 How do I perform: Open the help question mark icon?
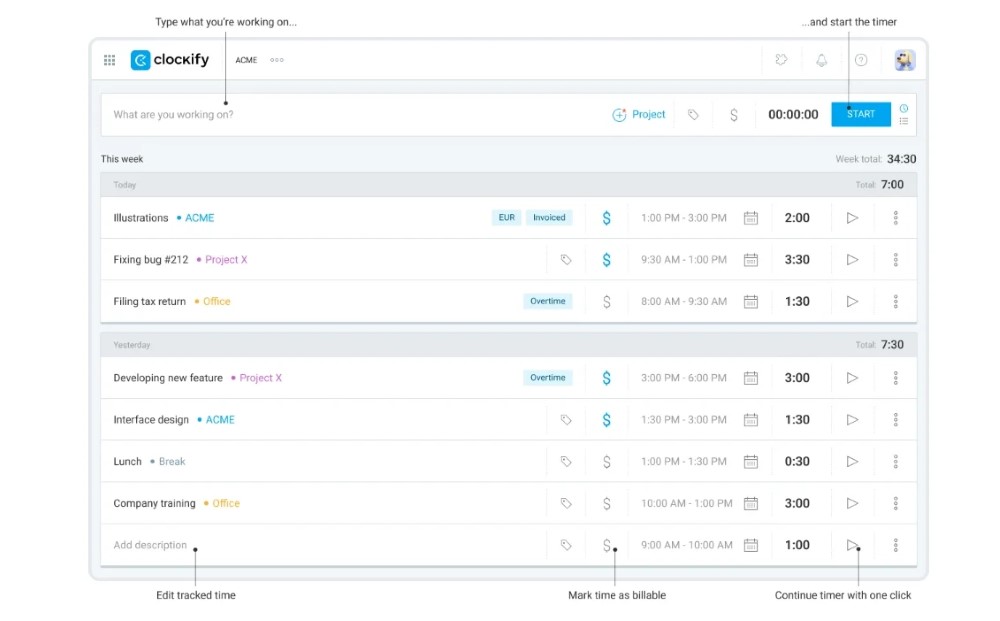[x=861, y=60]
